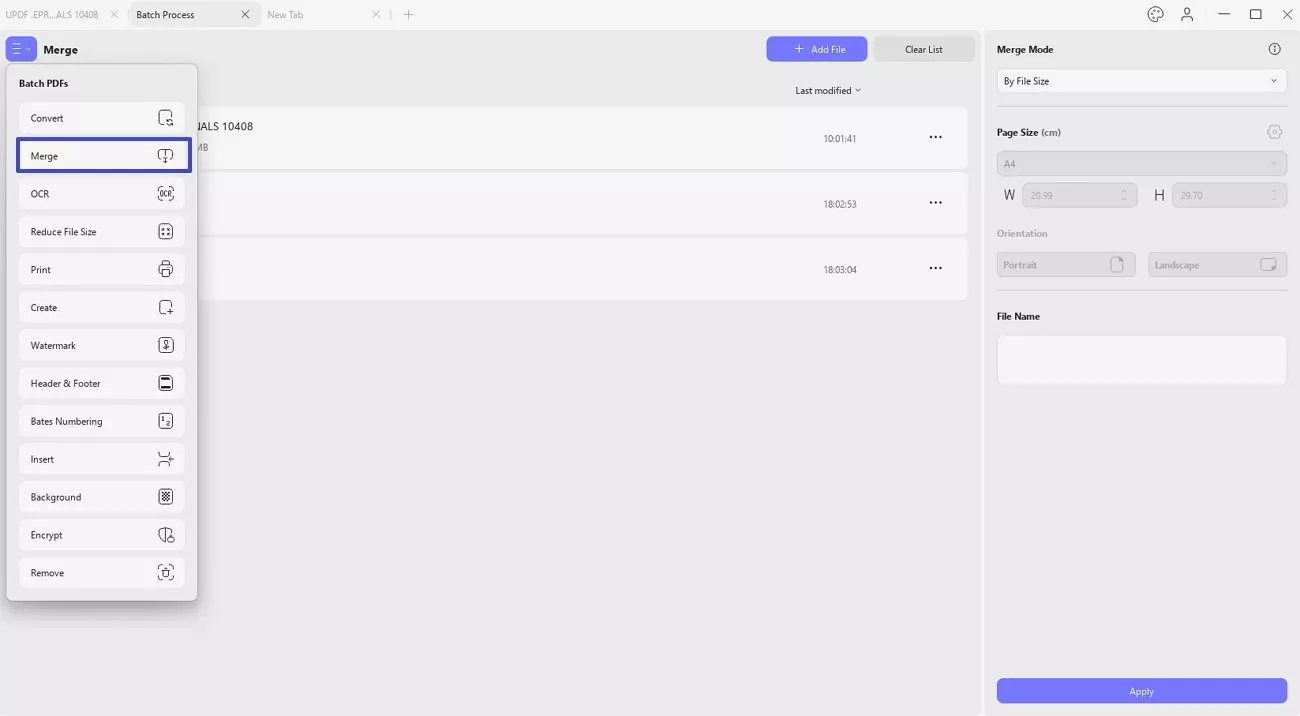The image size is (1300, 716).
Task: Open more options for the 18:03:04 file
Action: [x=935, y=269]
